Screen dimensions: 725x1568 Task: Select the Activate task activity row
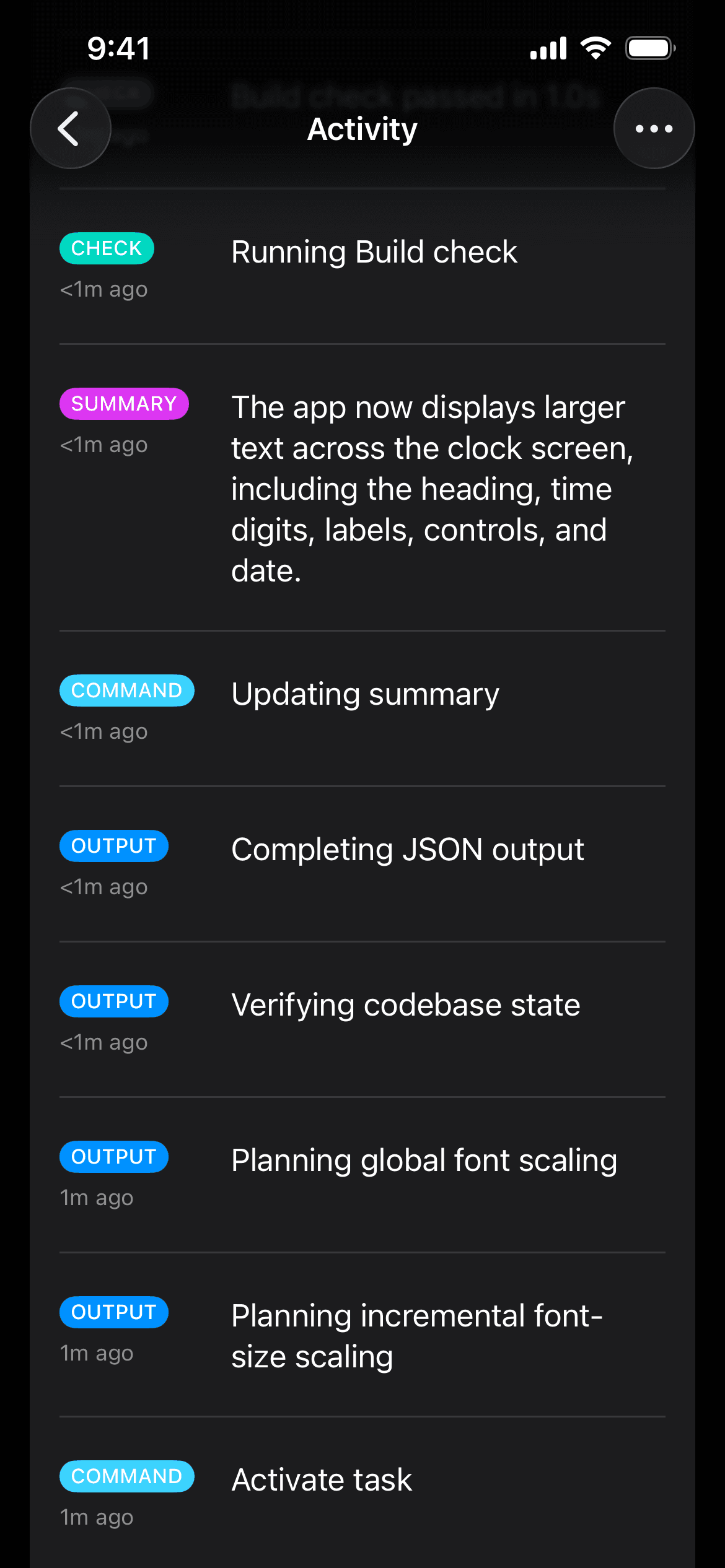click(320, 1479)
